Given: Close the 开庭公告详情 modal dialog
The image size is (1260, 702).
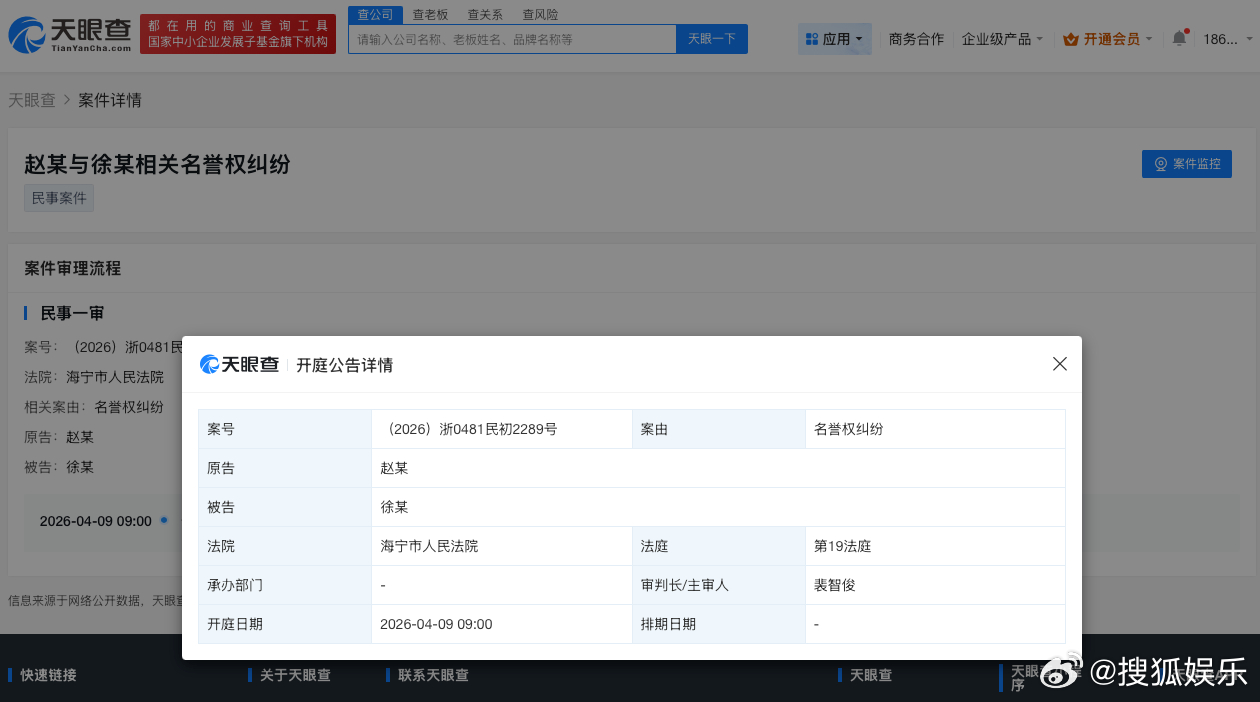Looking at the screenshot, I should (x=1059, y=364).
